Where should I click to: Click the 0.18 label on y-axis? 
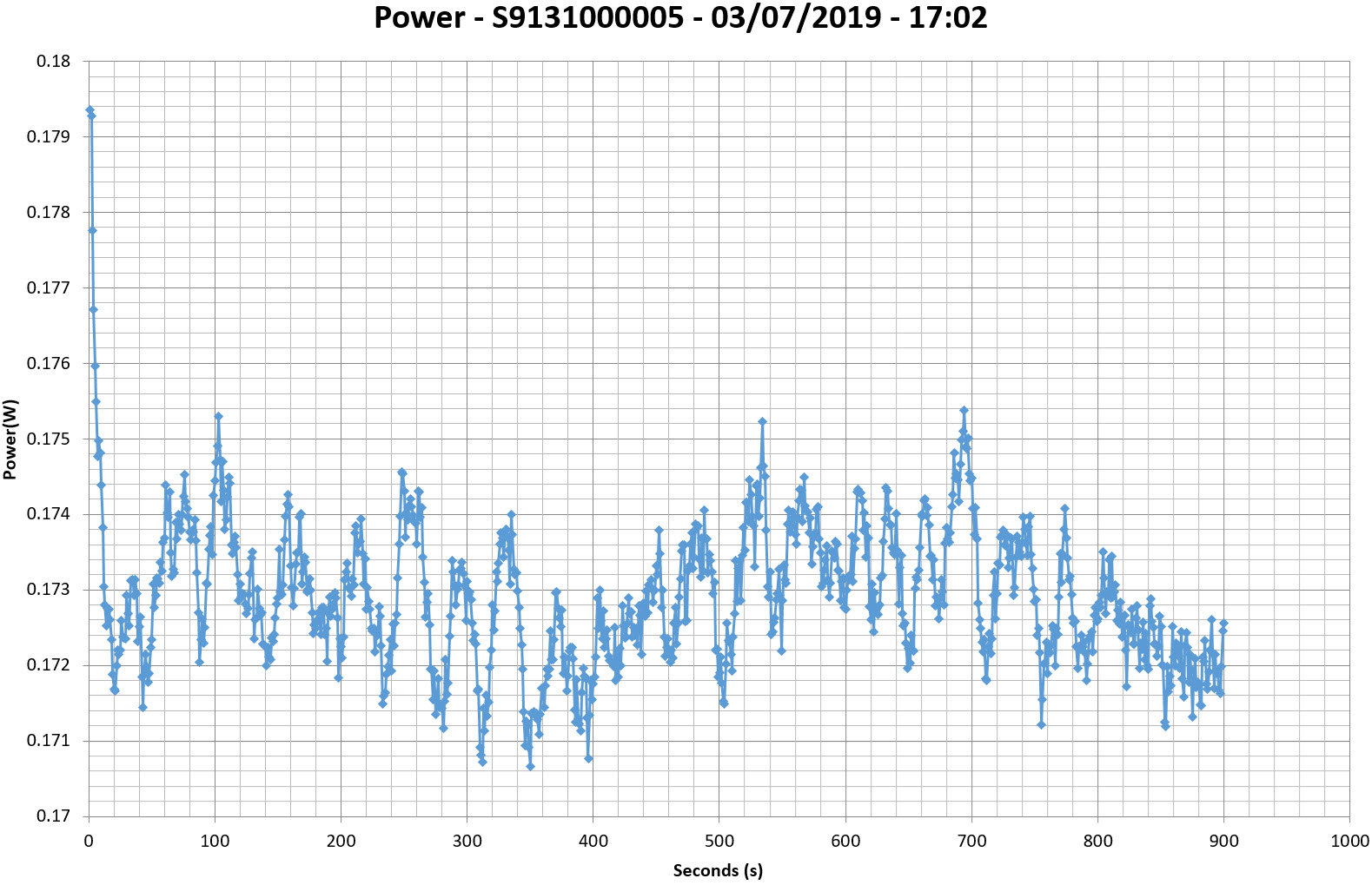(53, 62)
